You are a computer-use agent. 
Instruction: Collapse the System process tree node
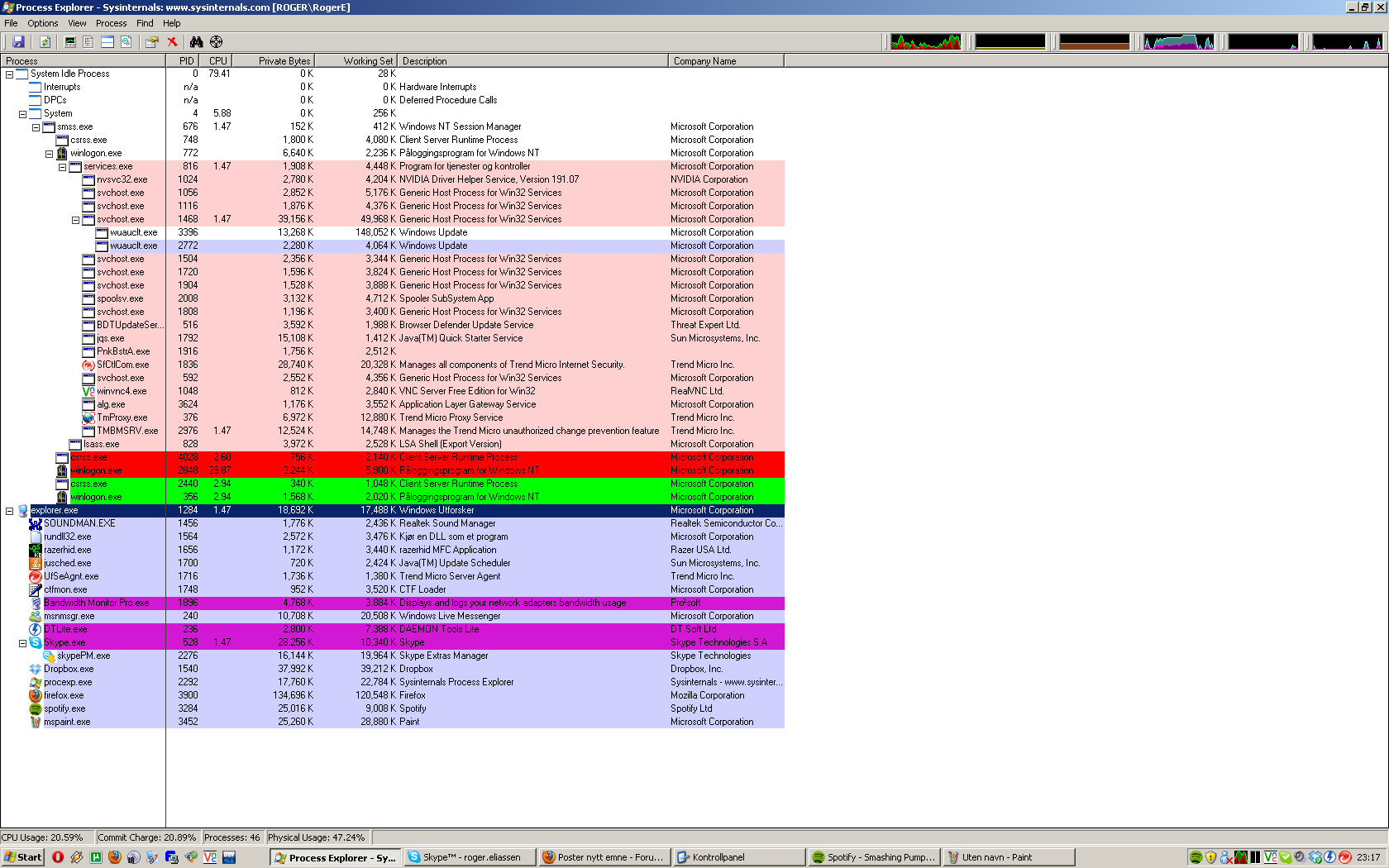tap(22, 114)
